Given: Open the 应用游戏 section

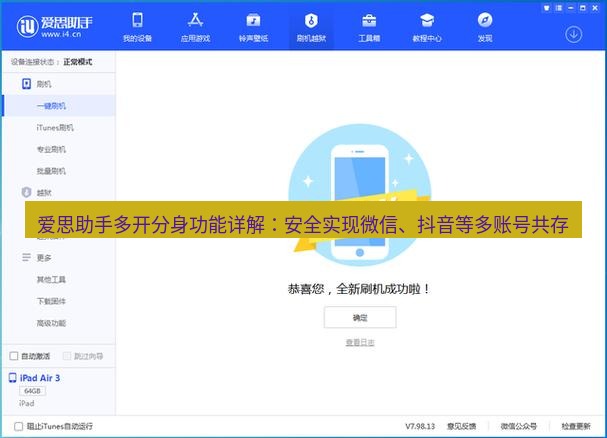Looking at the screenshot, I should 195,27.
